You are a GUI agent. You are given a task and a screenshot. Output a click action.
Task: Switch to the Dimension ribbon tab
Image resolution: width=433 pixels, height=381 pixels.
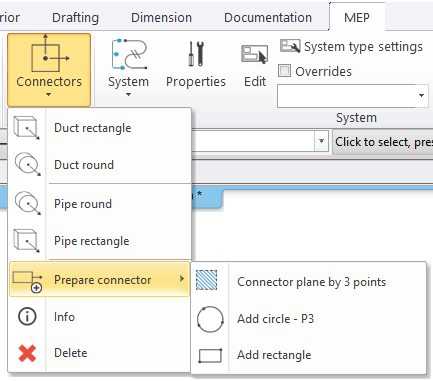[161, 17]
